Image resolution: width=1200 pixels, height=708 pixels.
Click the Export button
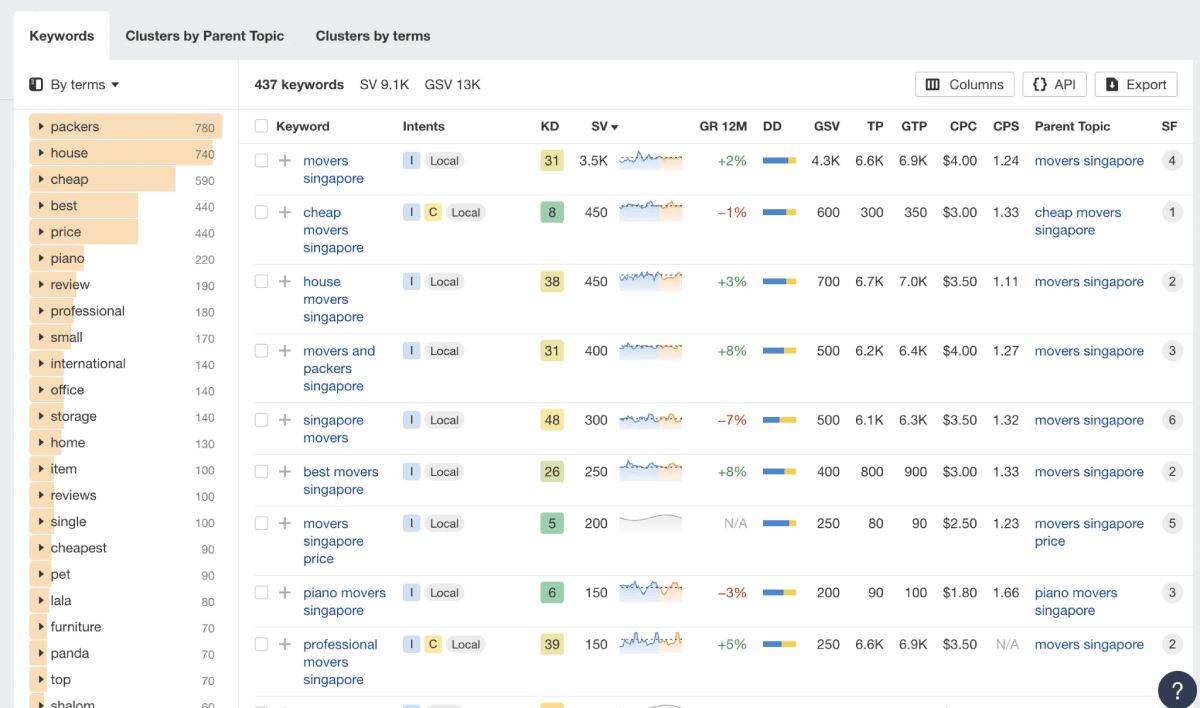tap(1136, 85)
